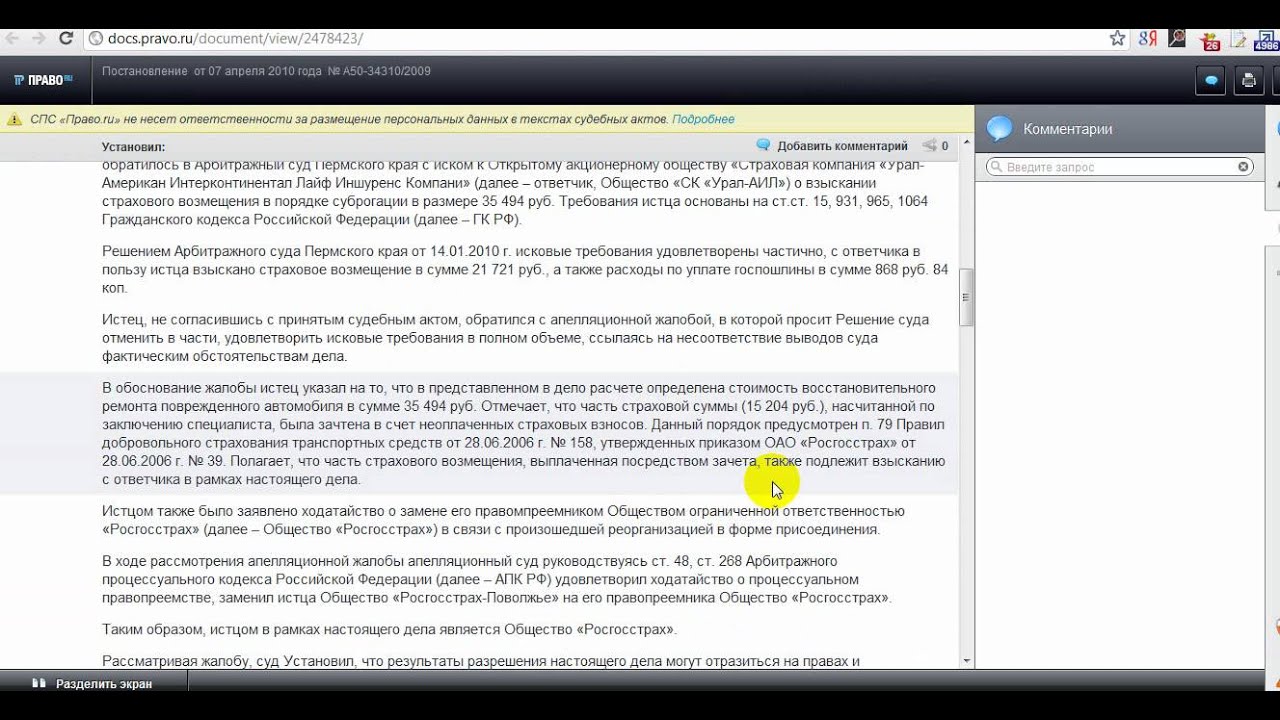Reload the page
This screenshot has height=720, width=1280.
pyautogui.click(x=66, y=39)
